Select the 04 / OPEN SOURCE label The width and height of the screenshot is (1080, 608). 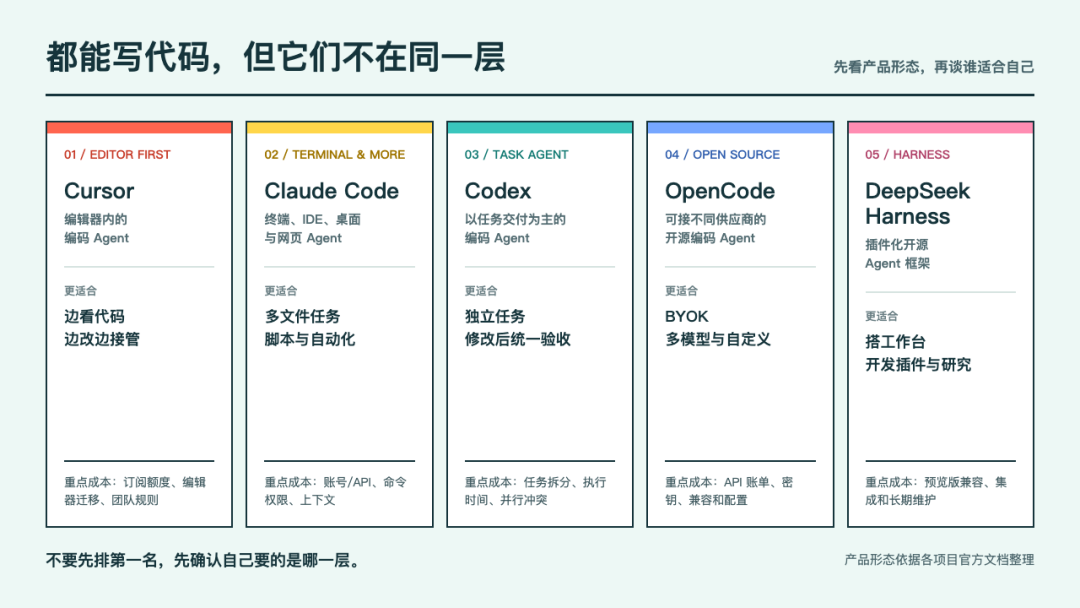tap(723, 155)
